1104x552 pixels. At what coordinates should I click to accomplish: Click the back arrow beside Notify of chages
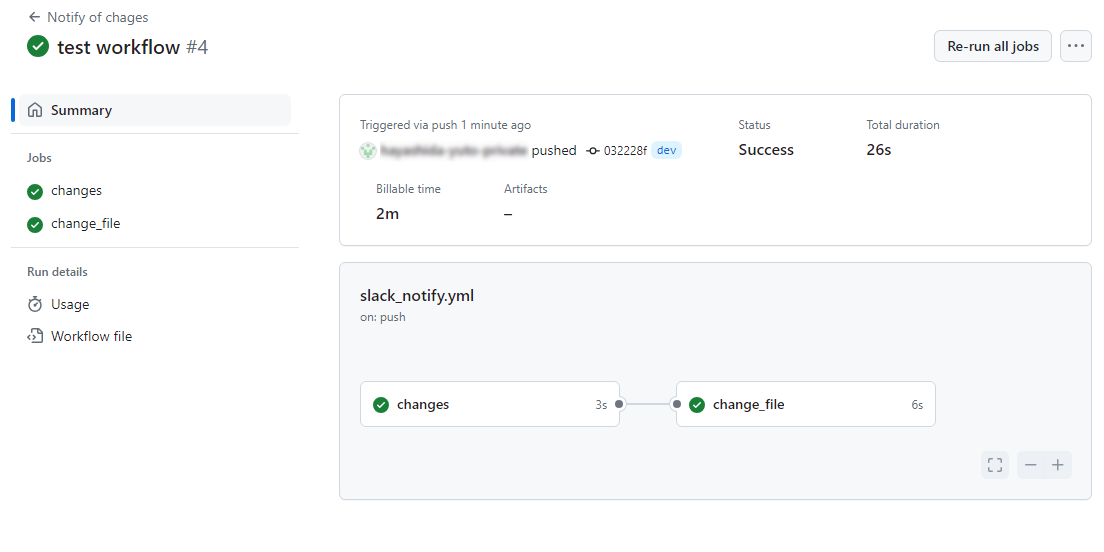pos(34,17)
